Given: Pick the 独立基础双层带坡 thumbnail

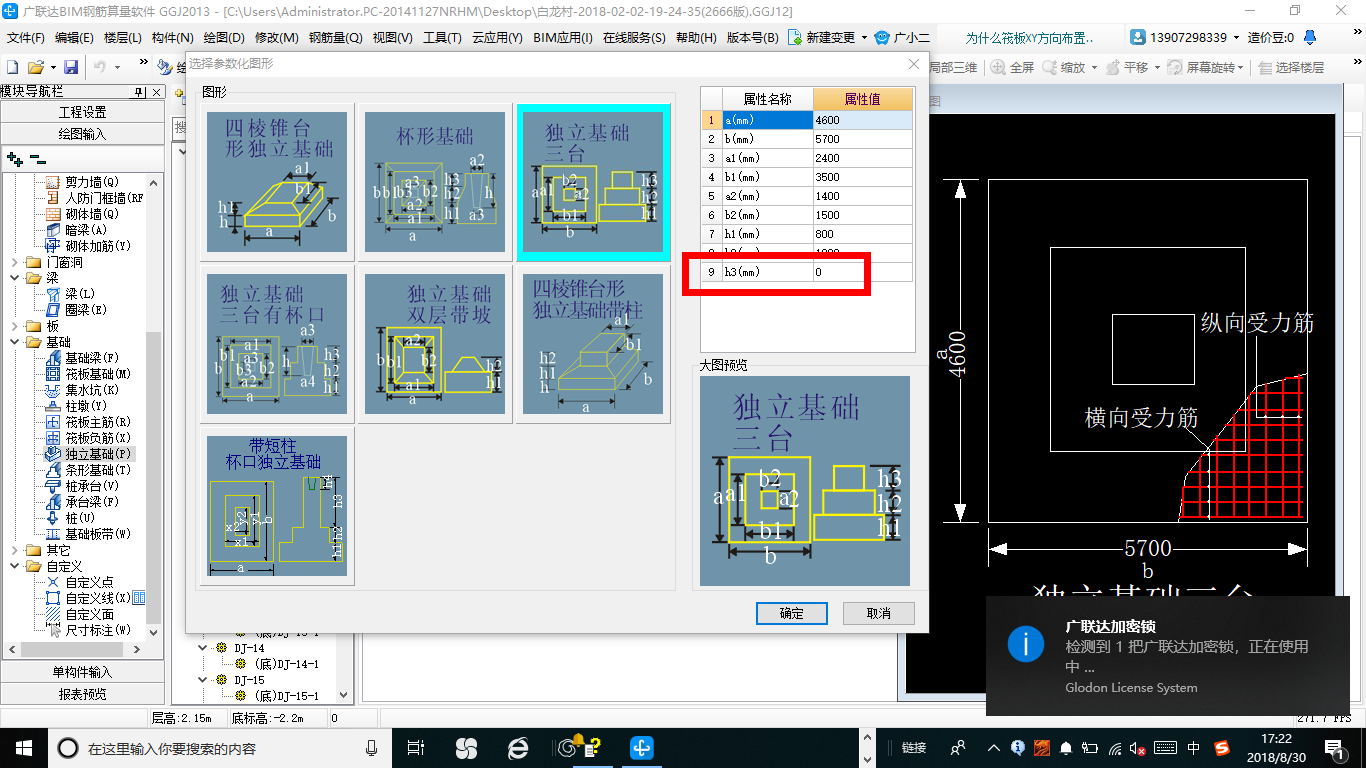Looking at the screenshot, I should [434, 345].
